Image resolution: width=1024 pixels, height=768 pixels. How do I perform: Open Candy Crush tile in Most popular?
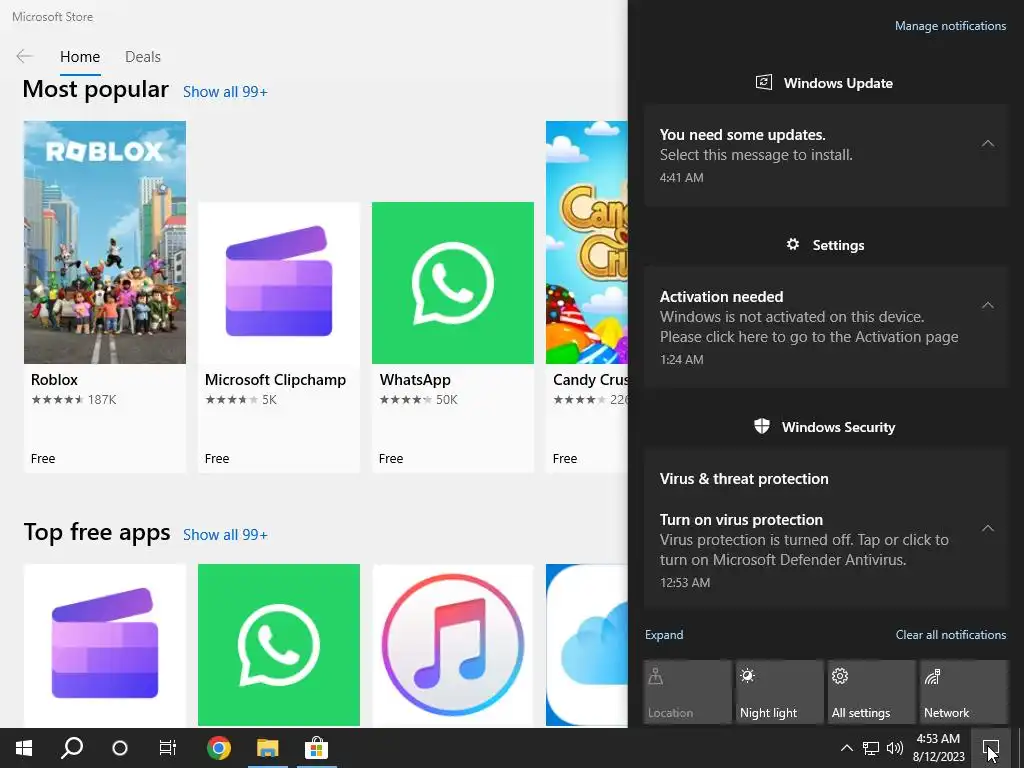pyautogui.click(x=586, y=296)
